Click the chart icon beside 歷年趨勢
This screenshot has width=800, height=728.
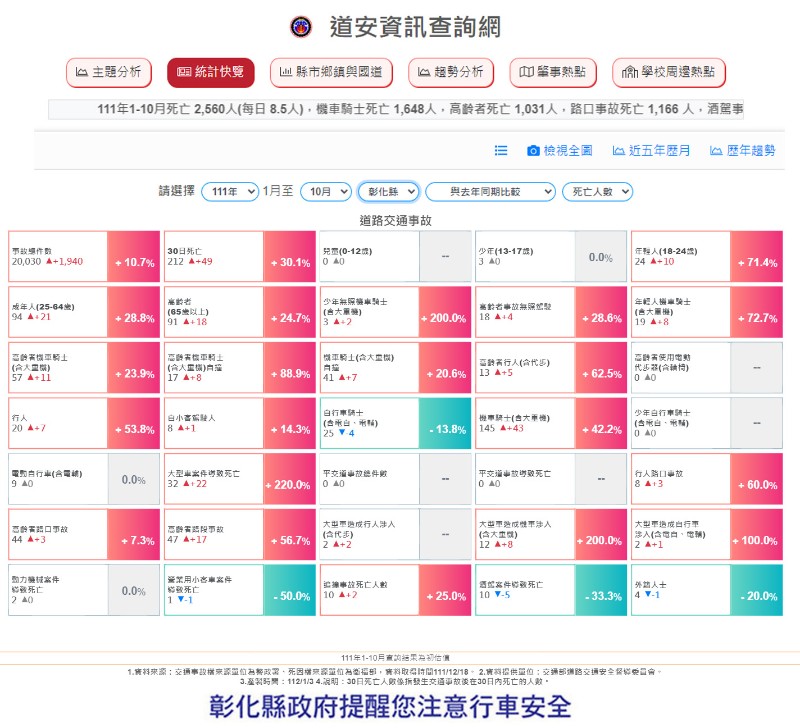[715, 151]
